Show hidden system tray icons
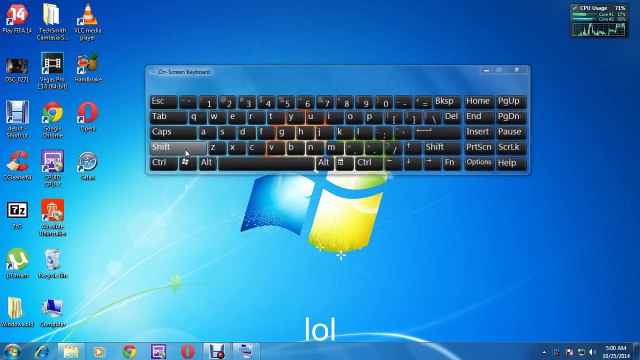 point(544,352)
